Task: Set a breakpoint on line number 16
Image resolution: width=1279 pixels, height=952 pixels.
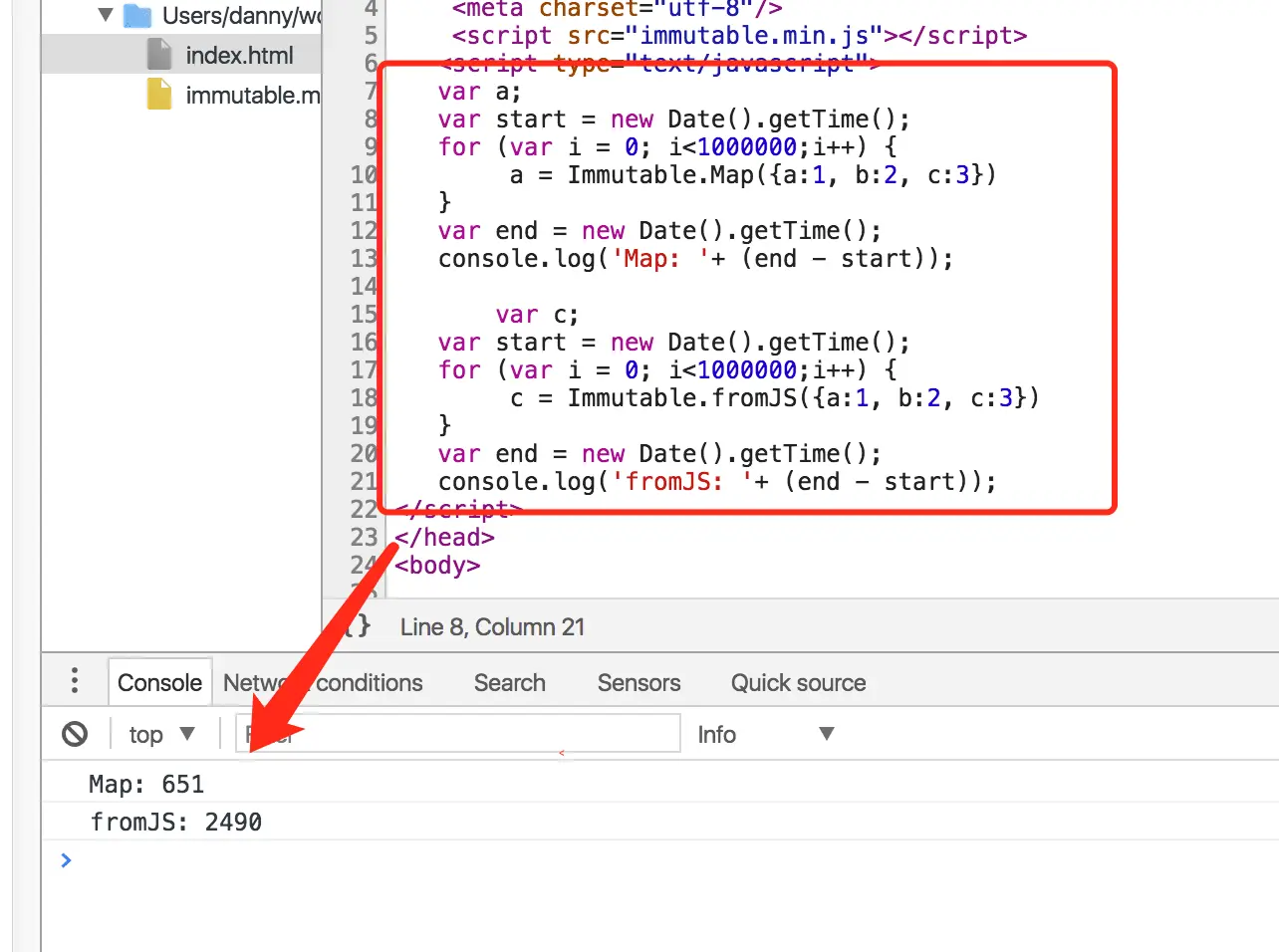Action: click(364, 343)
